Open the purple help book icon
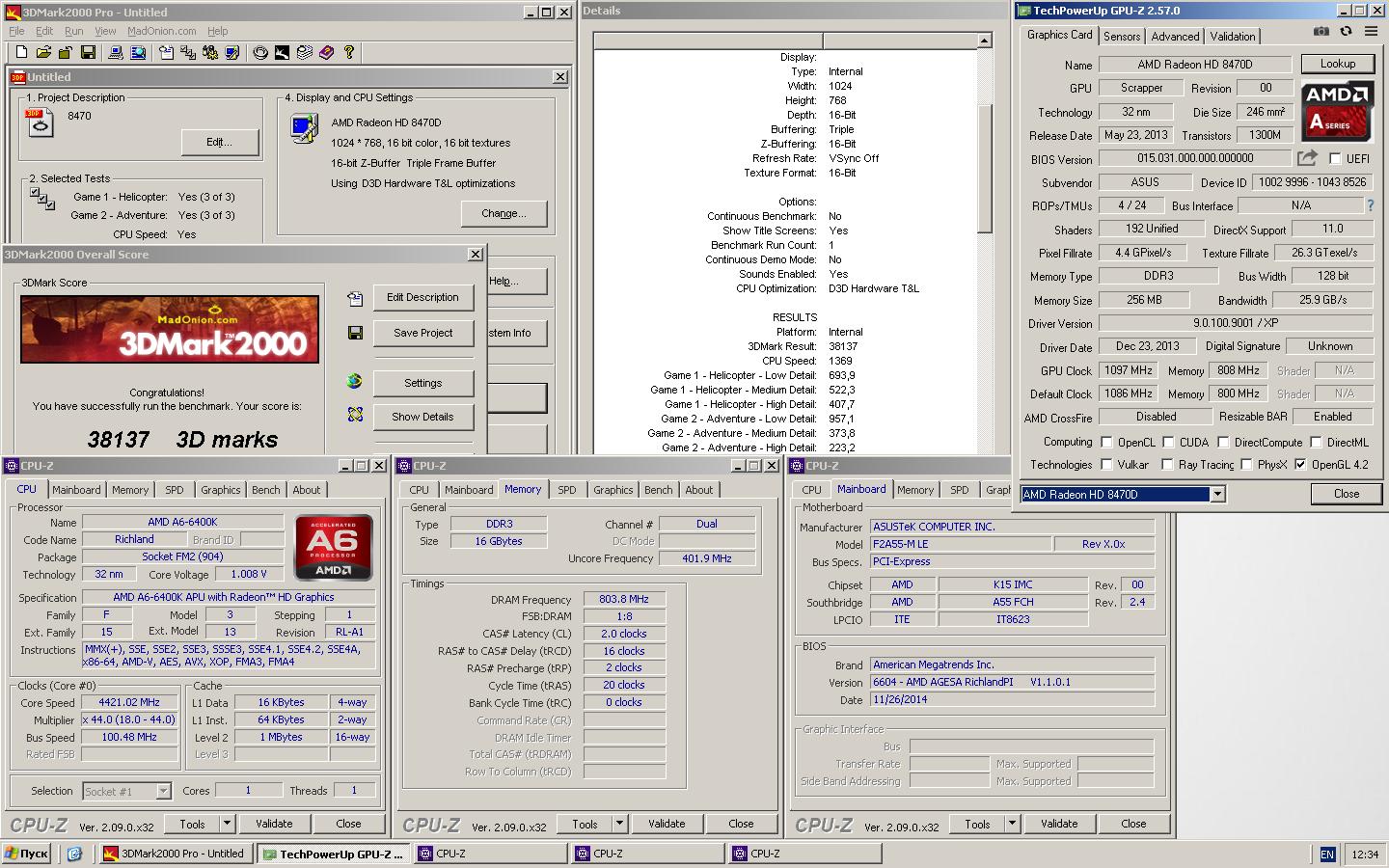The image size is (1389, 868). (x=327, y=53)
